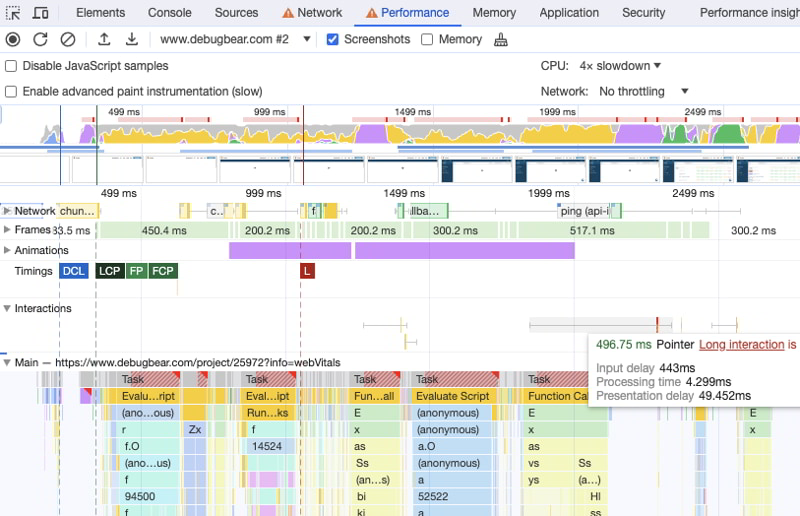Click the record performance profile button
The width and height of the screenshot is (800, 516).
coord(13,39)
